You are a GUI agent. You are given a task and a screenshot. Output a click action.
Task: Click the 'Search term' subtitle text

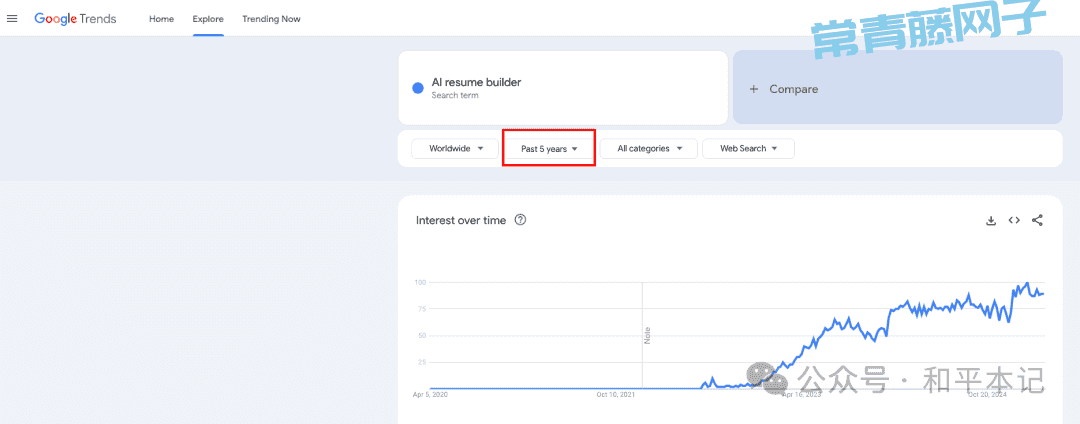click(x=455, y=96)
